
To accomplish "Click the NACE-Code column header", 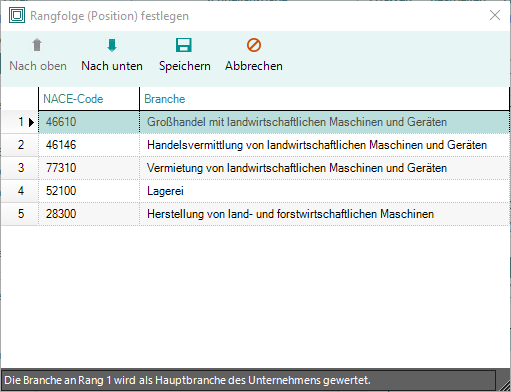I will pyautogui.click(x=89, y=99).
